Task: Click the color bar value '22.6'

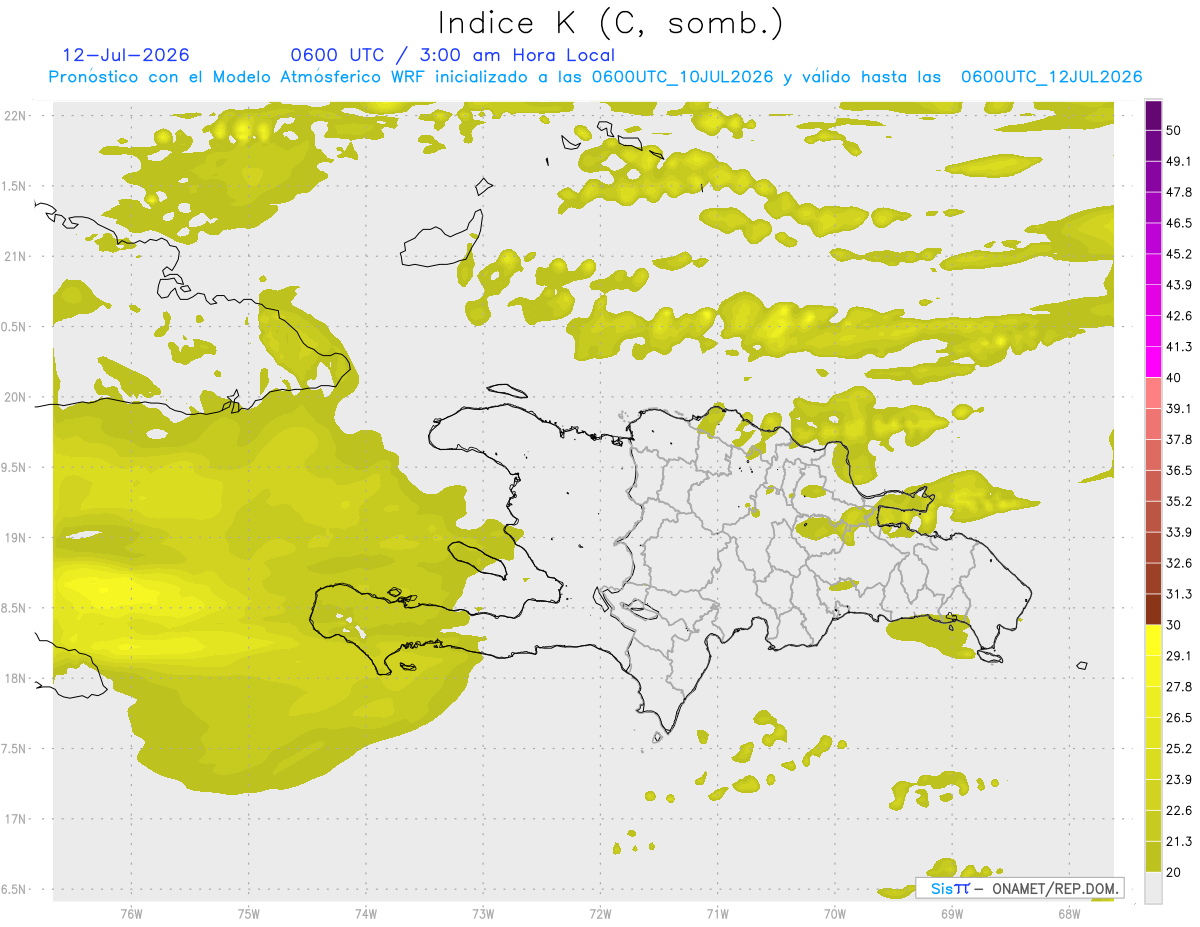Action: pos(1179,811)
